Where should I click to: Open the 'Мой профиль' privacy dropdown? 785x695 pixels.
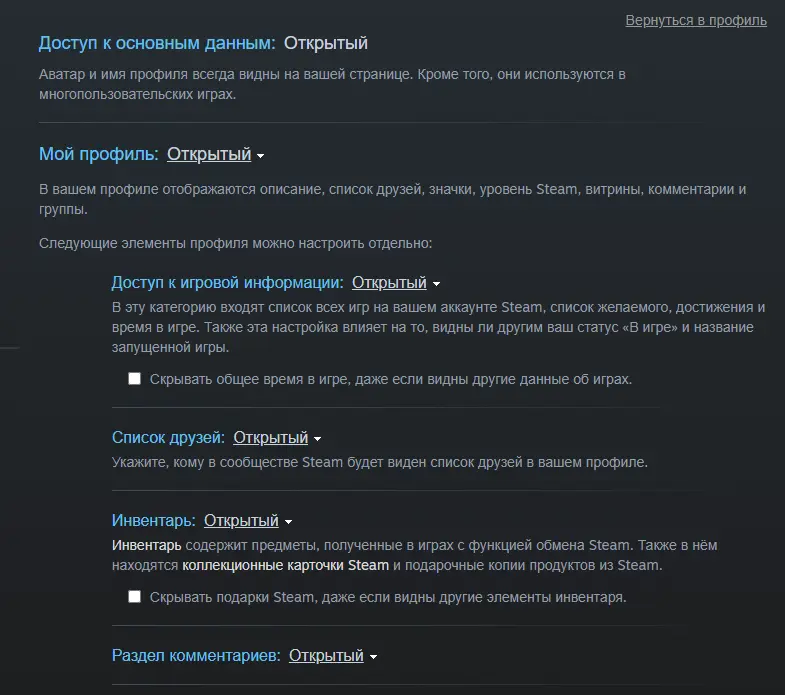(x=216, y=154)
